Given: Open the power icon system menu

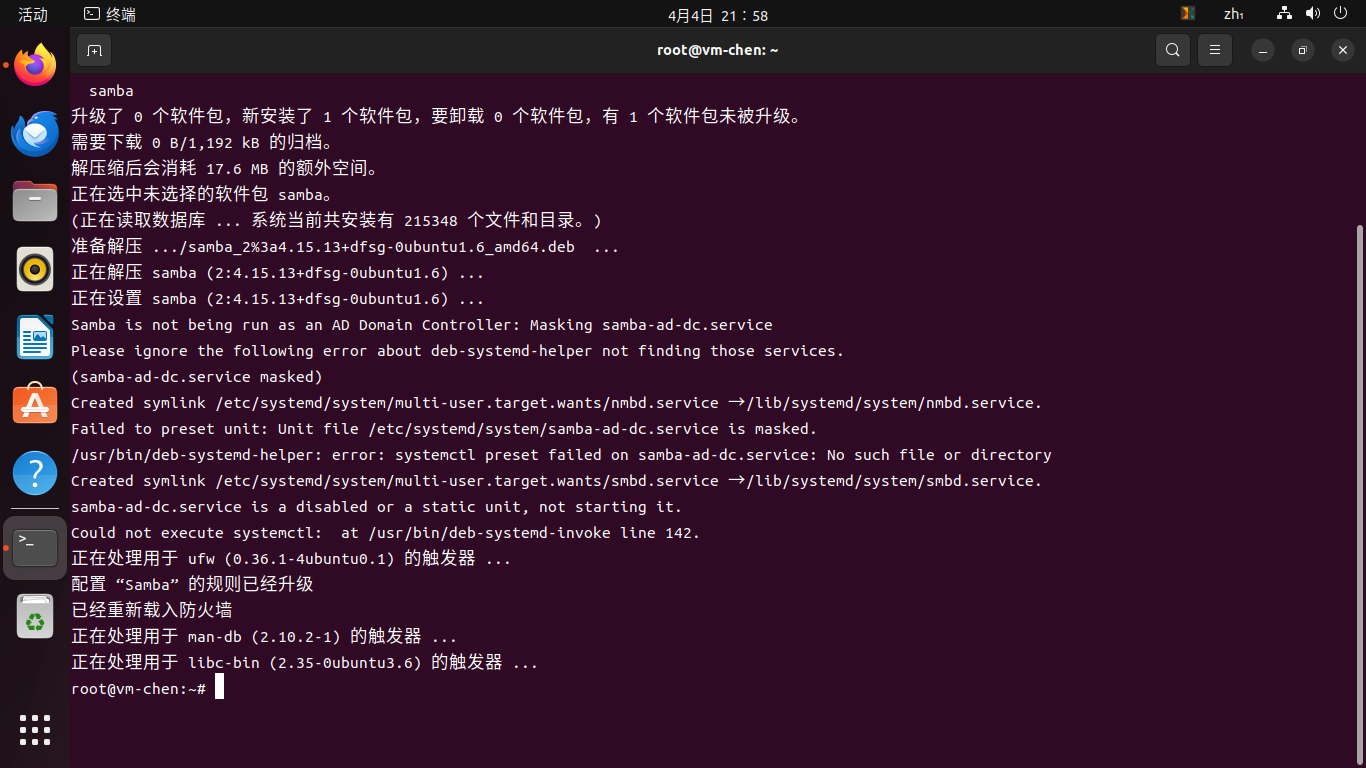Looking at the screenshot, I should pos(1341,14).
